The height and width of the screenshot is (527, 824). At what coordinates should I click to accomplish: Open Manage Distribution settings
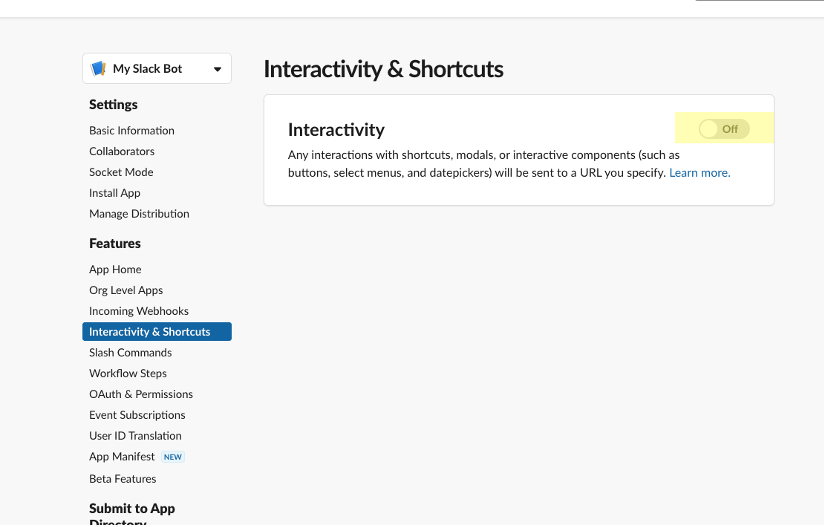139,214
